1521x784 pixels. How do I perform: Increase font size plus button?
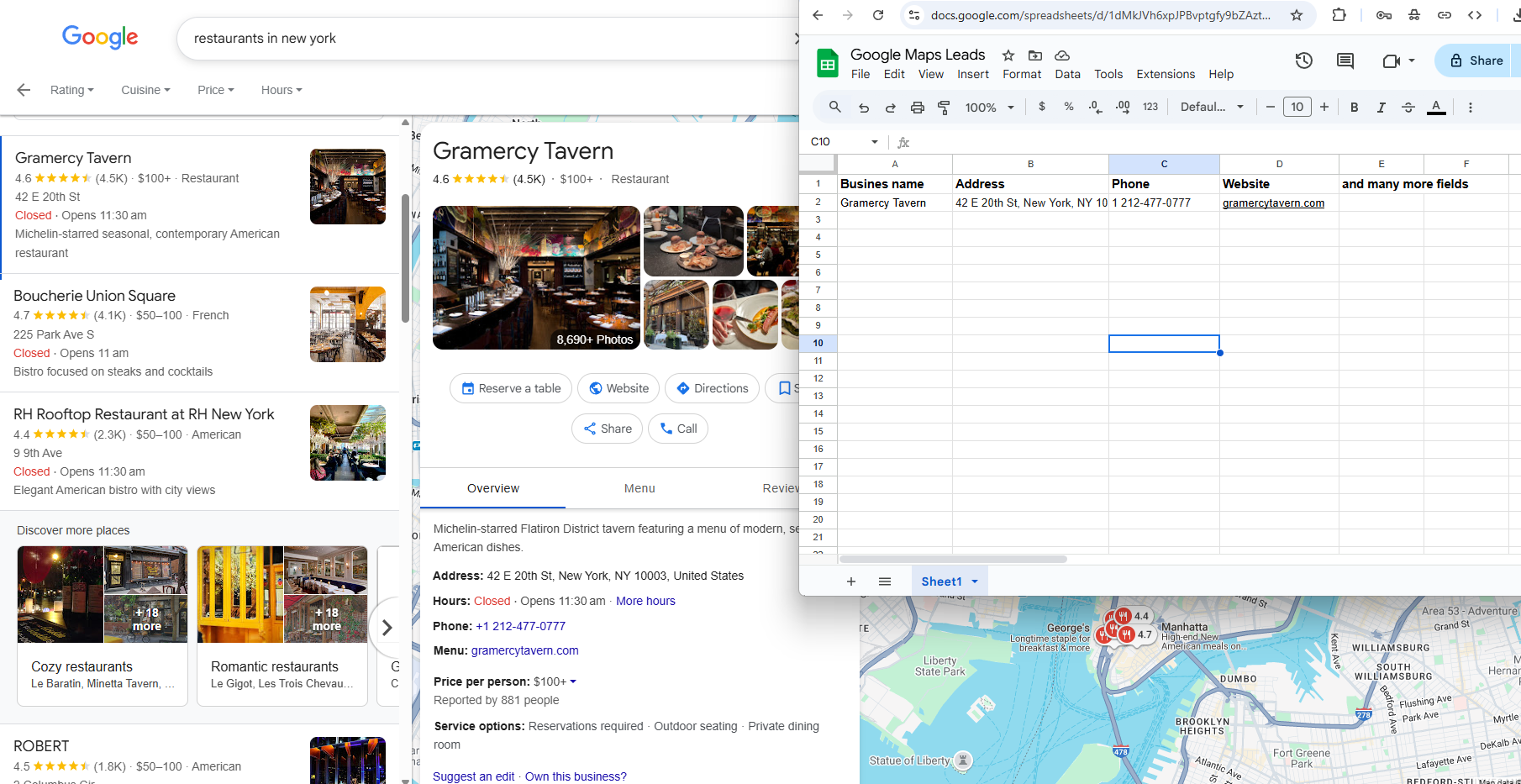tap(1324, 107)
